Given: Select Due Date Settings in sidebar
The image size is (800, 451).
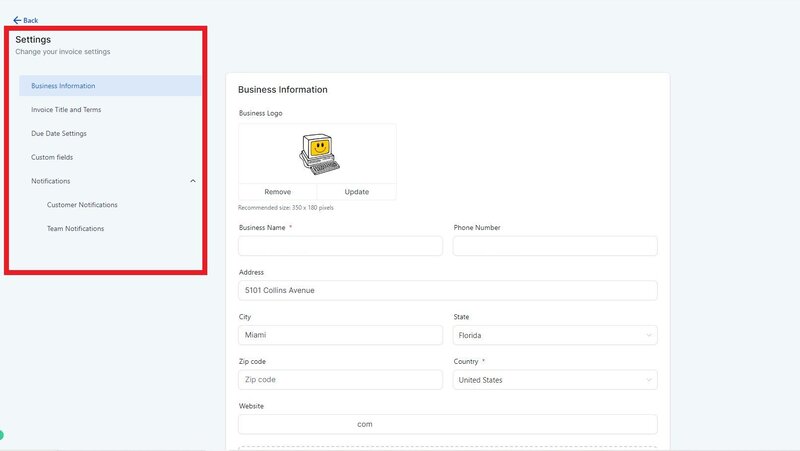Looking at the screenshot, I should pos(59,134).
